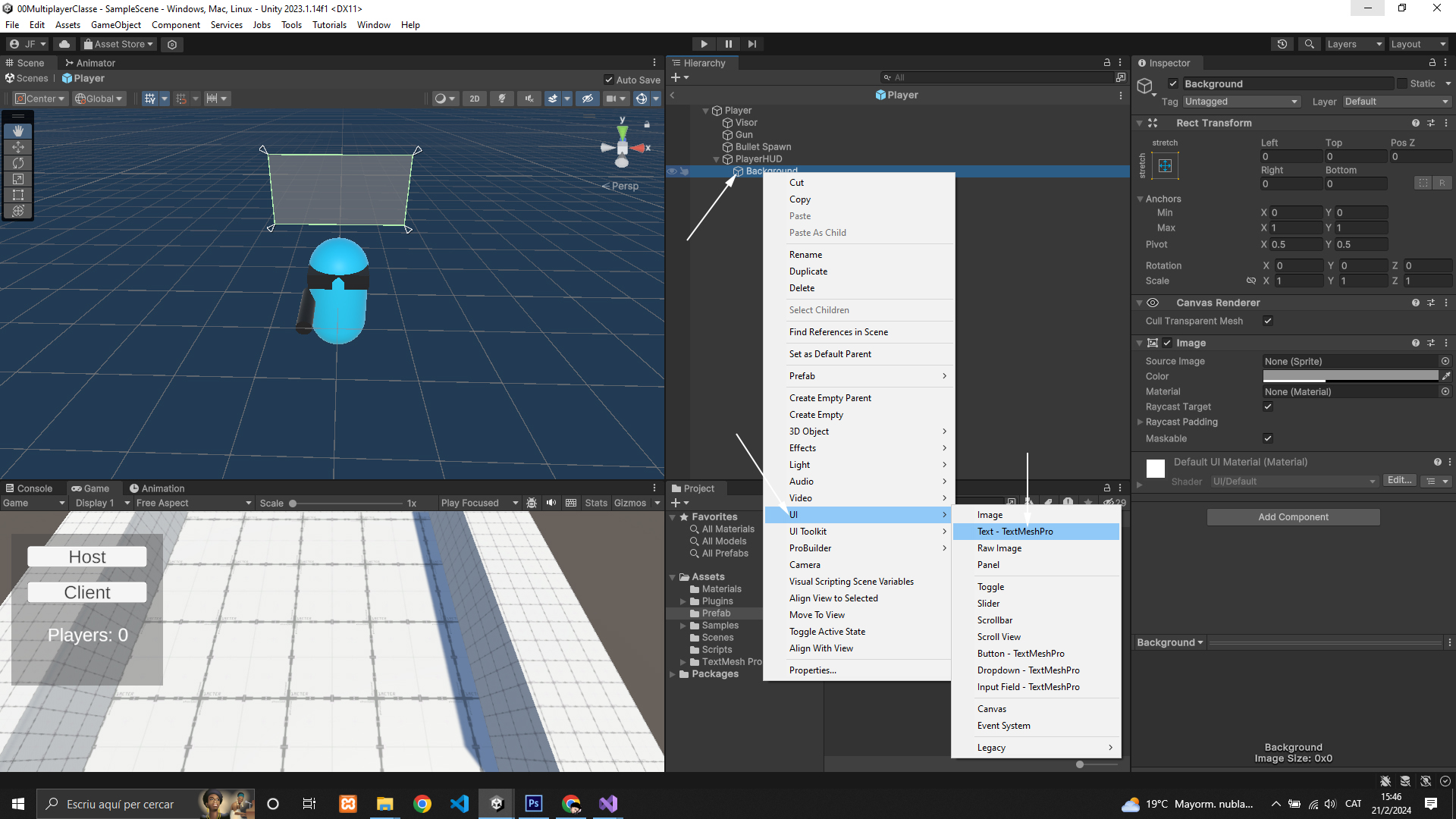The height and width of the screenshot is (819, 1456).
Task: Disable the Raycast Target checkbox
Action: (x=1268, y=407)
